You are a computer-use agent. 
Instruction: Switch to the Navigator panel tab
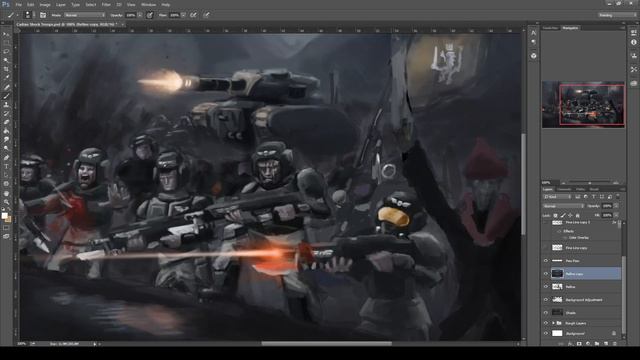coord(570,28)
